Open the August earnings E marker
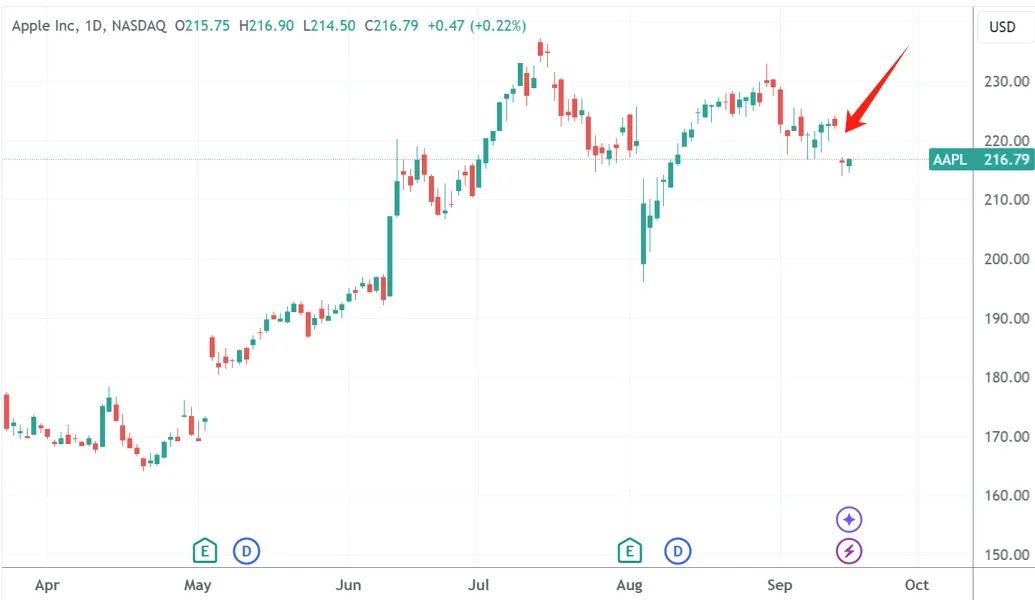 (630, 550)
